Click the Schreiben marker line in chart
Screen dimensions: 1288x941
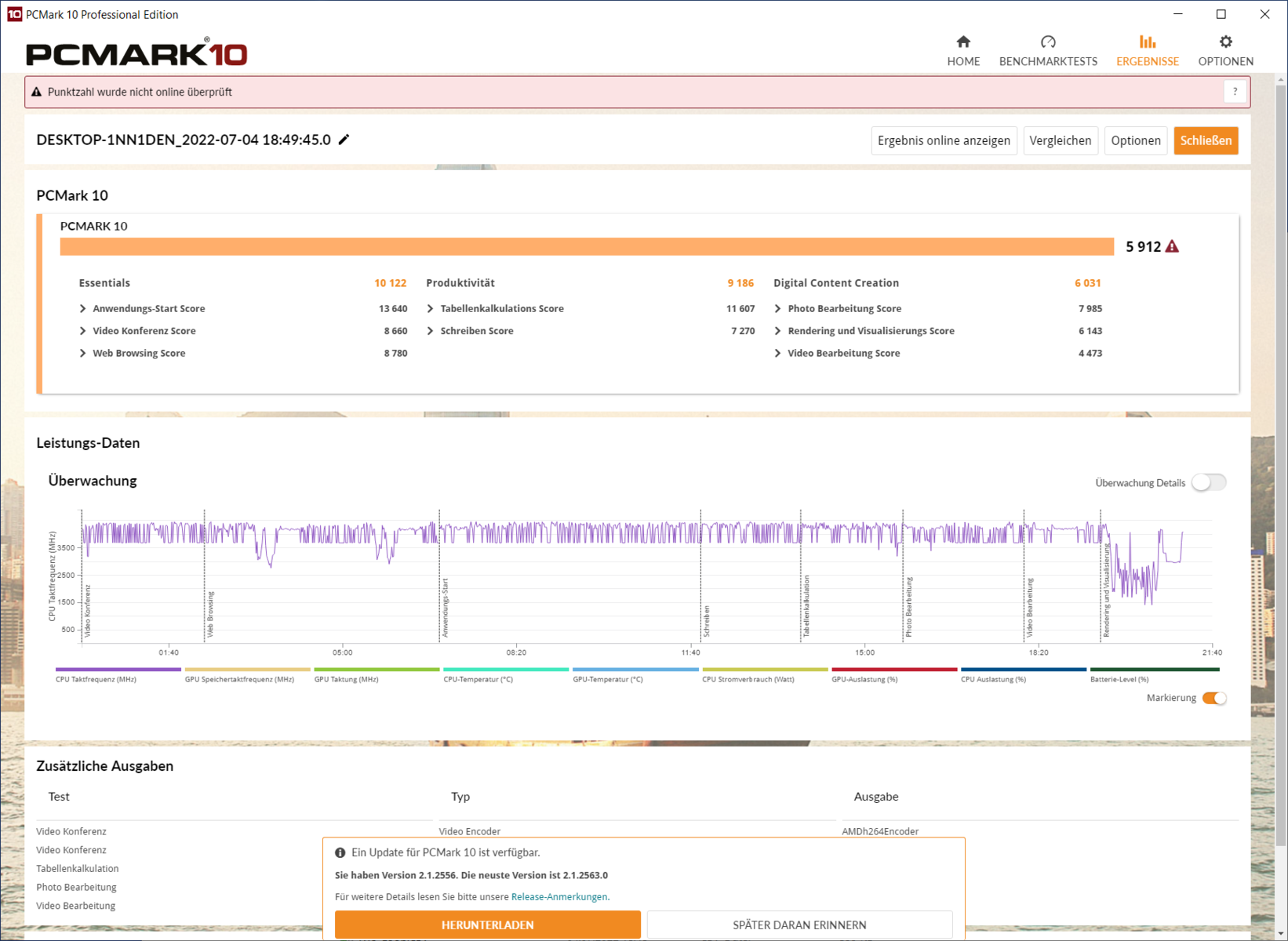point(700,576)
